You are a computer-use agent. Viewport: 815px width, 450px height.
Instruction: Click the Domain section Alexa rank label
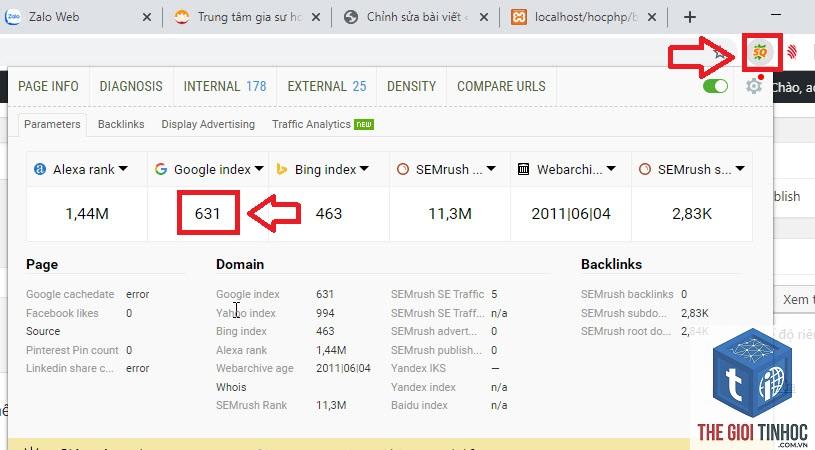pos(241,350)
